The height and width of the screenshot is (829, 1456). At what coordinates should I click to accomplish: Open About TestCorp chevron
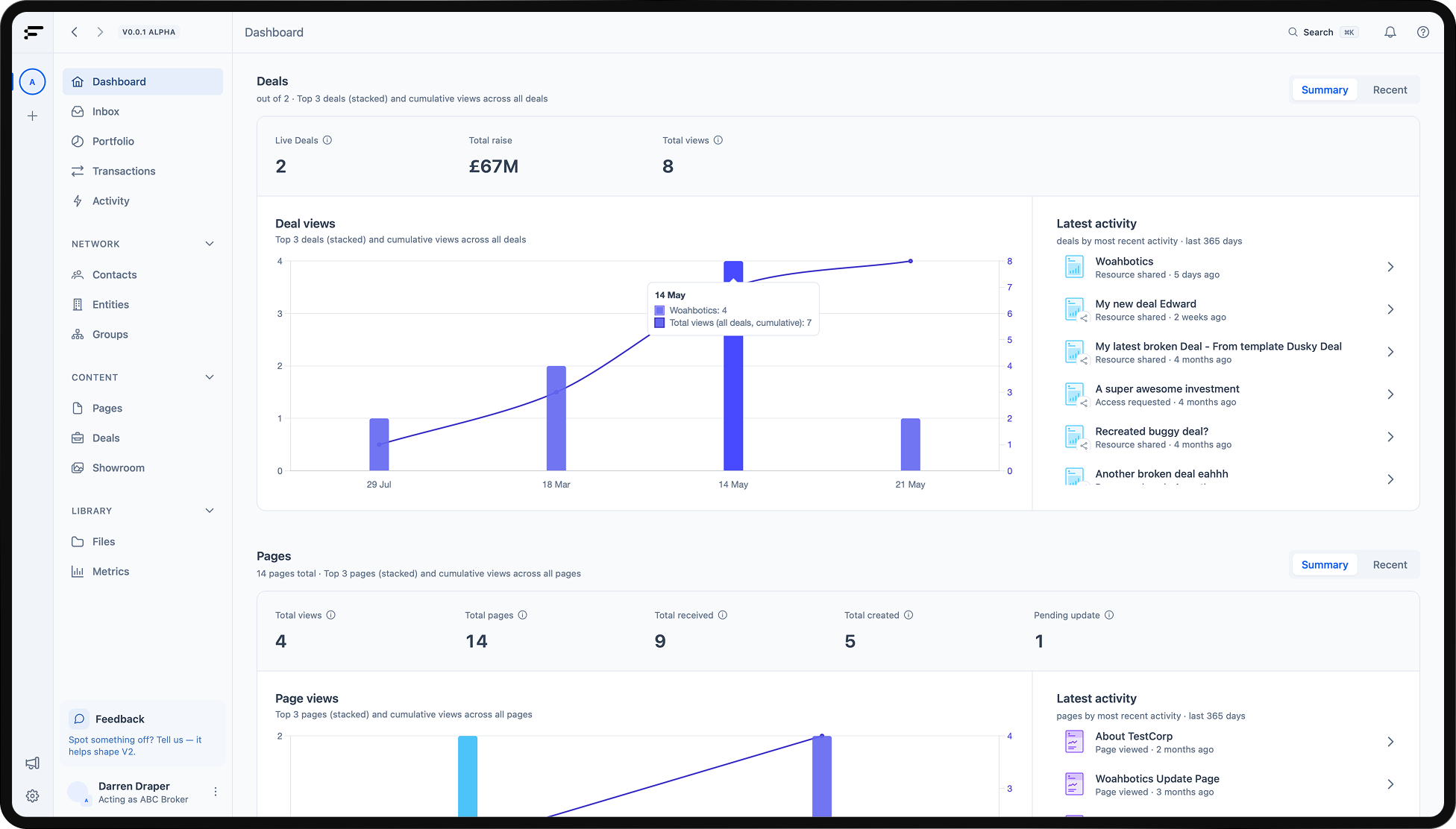click(1390, 742)
